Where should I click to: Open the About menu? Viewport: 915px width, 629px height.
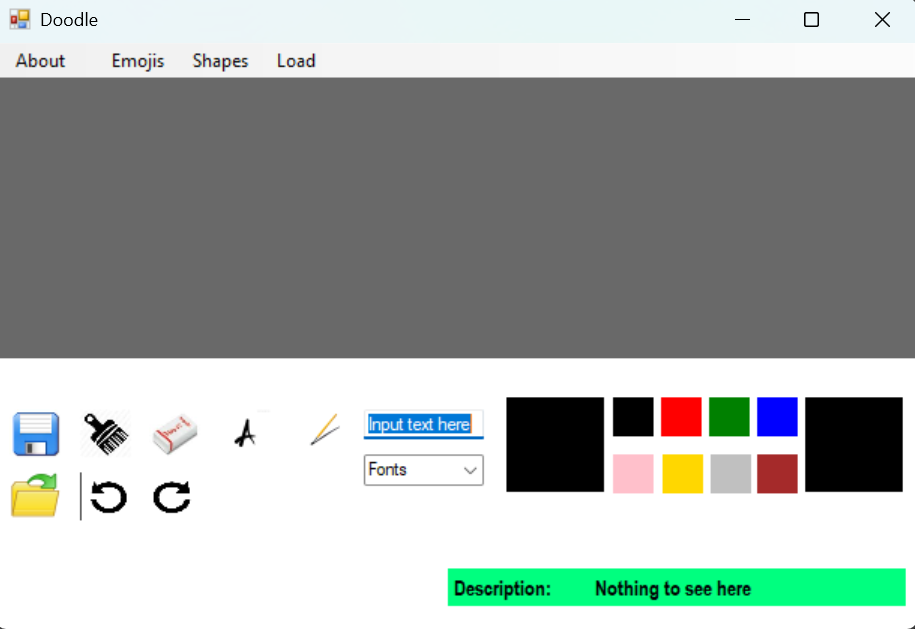click(40, 61)
